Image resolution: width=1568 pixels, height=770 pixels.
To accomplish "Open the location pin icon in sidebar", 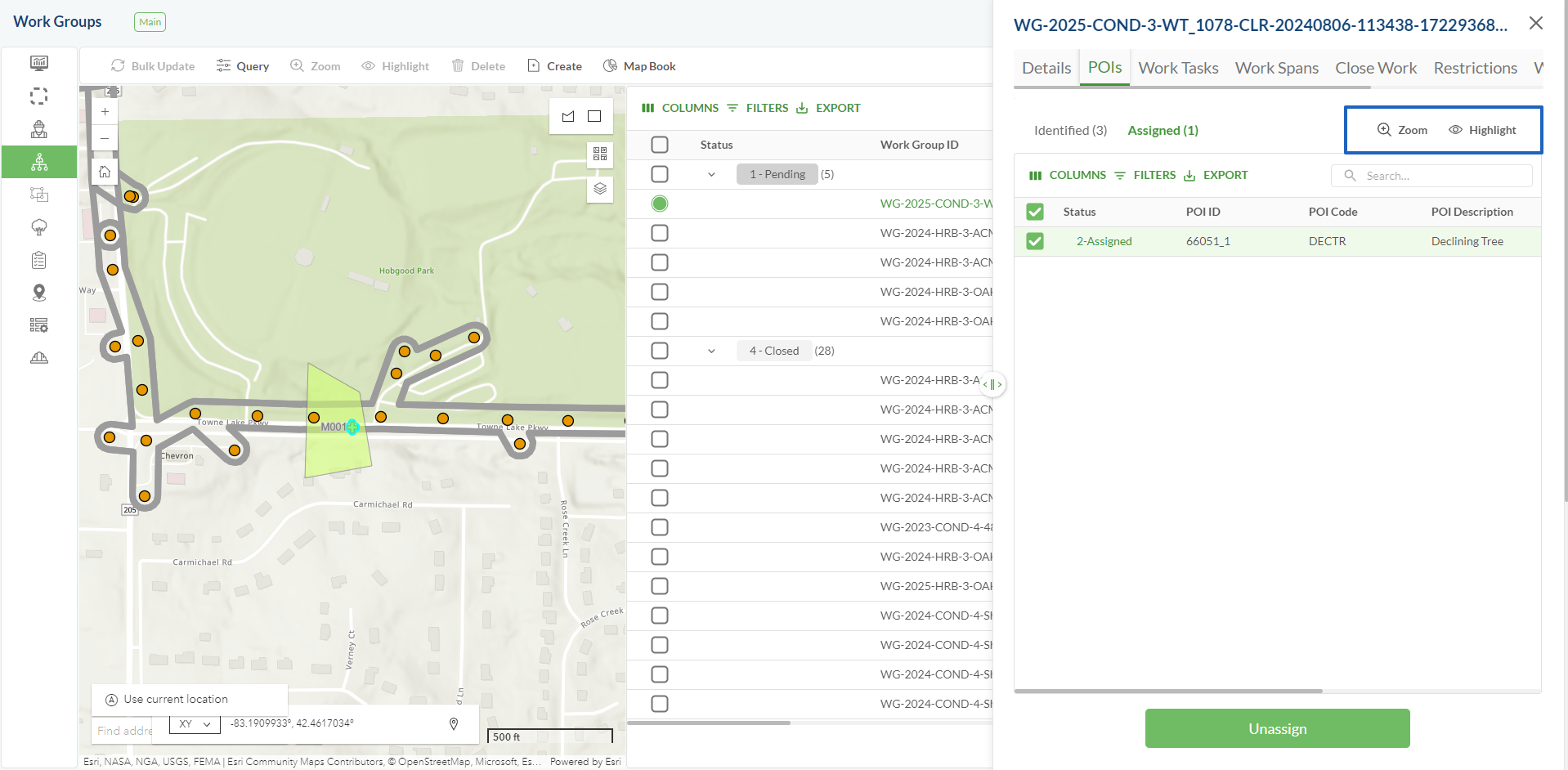I will point(38,293).
